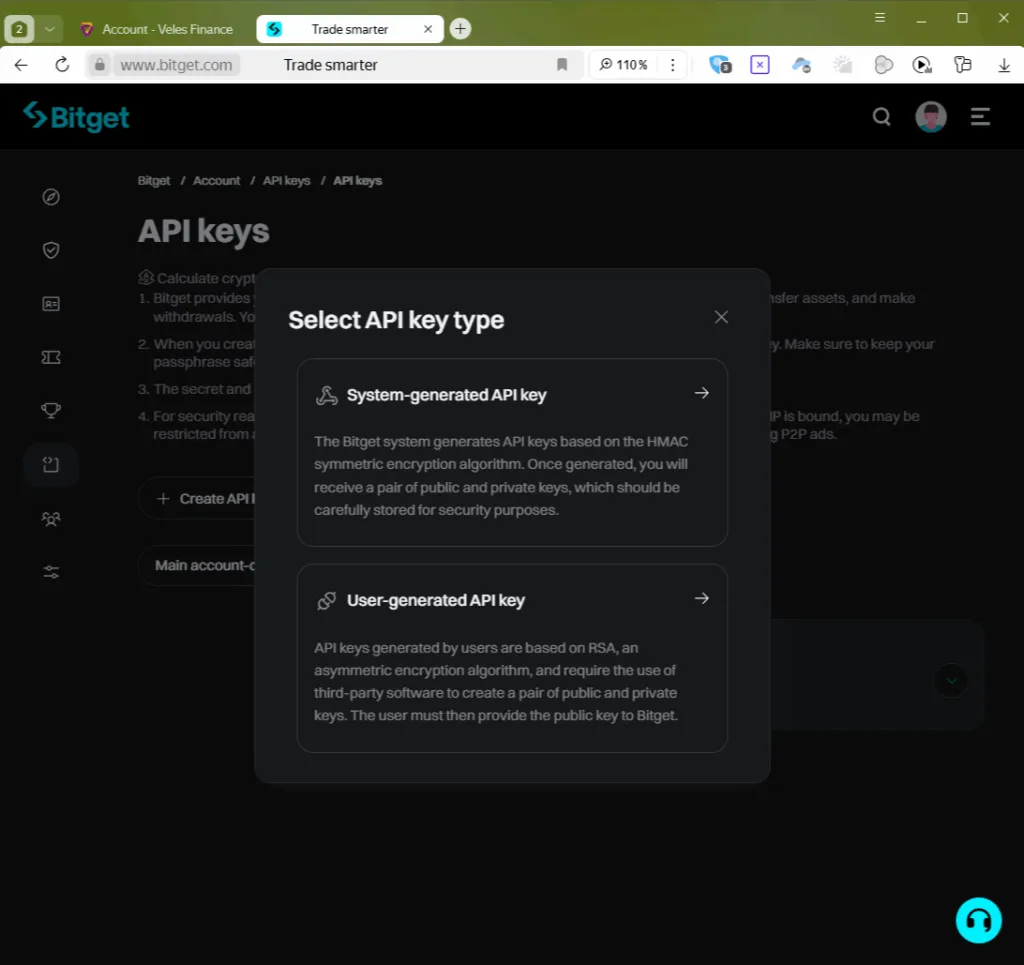1024x965 pixels.
Task: Open the search magnifier in the top bar
Action: [881, 117]
